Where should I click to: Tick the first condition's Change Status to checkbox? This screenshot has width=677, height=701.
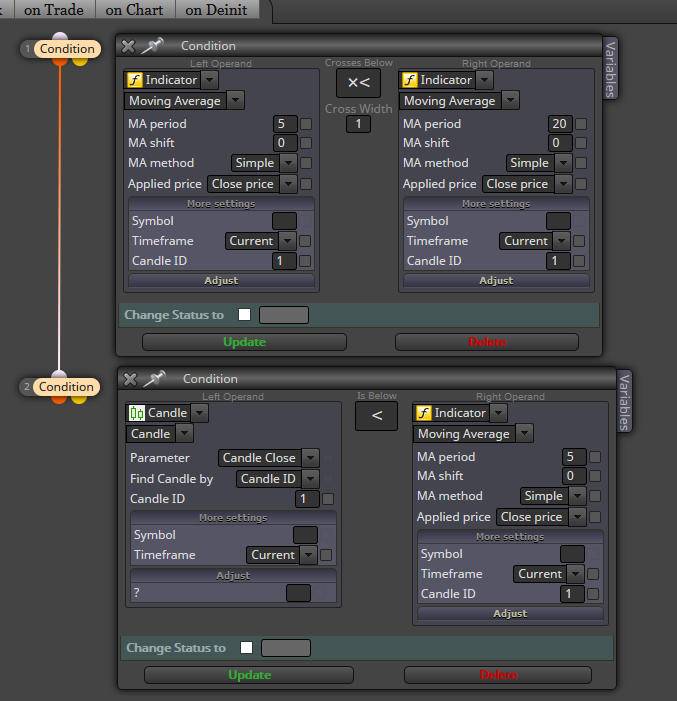pyautogui.click(x=245, y=315)
